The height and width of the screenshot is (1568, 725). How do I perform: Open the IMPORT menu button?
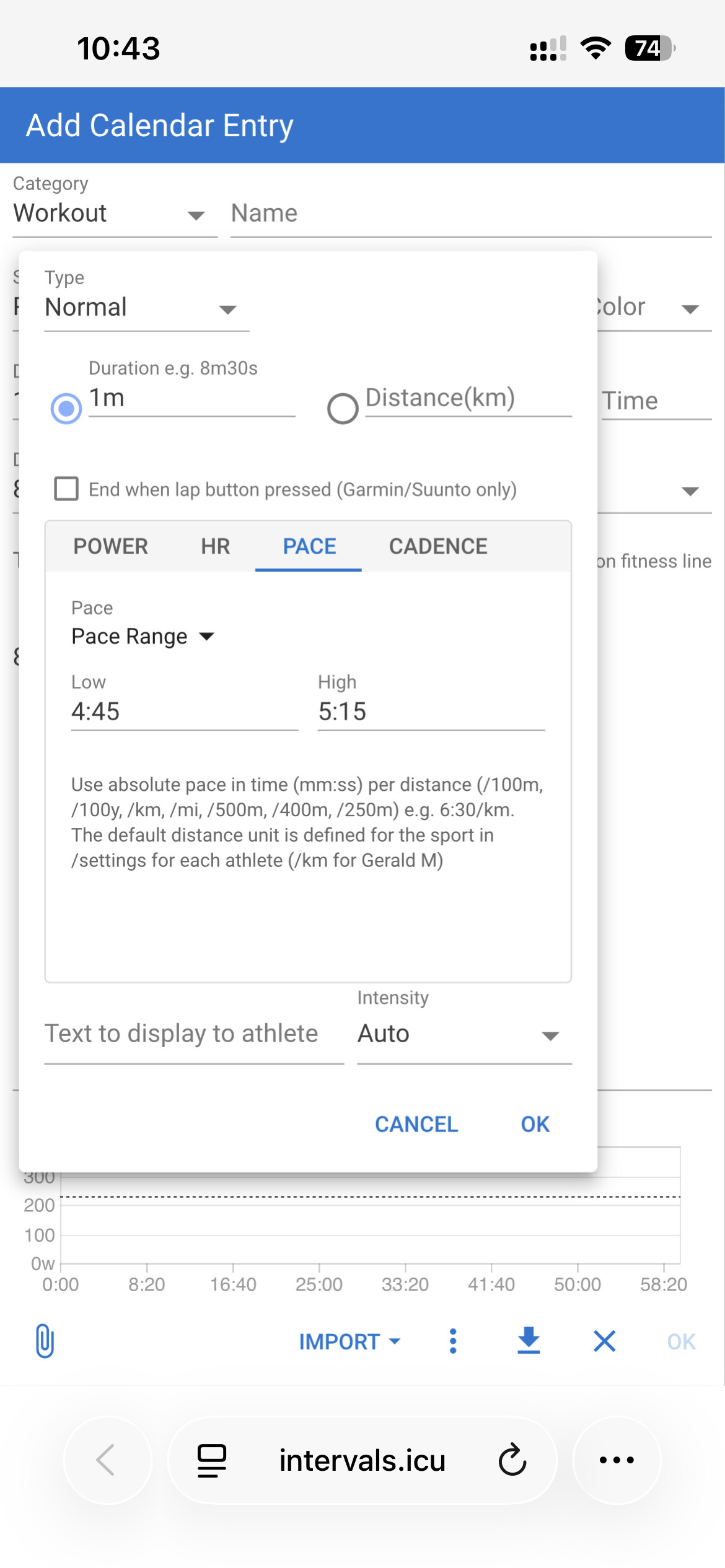(x=350, y=1341)
